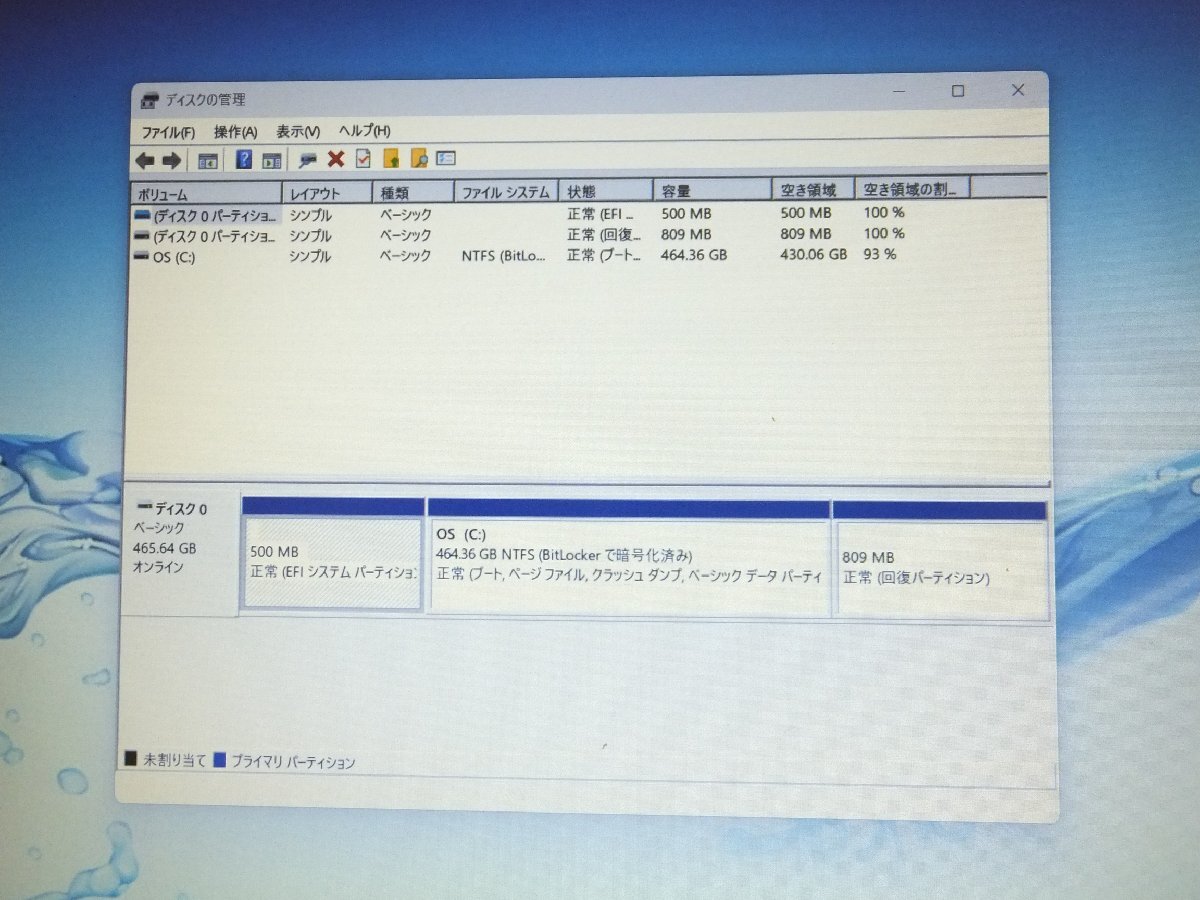This screenshot has width=1200, height=900.
Task: Click the settings list view toolbar icon
Action: click(446, 158)
